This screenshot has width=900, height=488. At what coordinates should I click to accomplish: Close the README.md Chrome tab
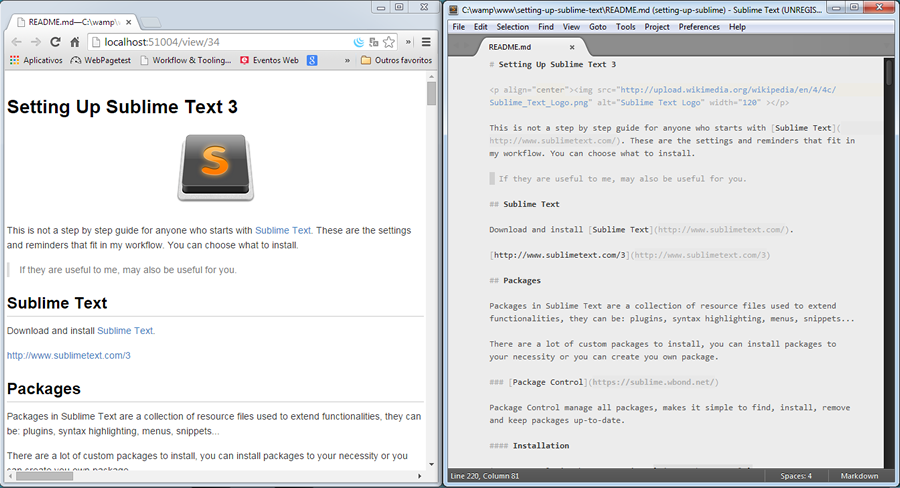point(129,22)
